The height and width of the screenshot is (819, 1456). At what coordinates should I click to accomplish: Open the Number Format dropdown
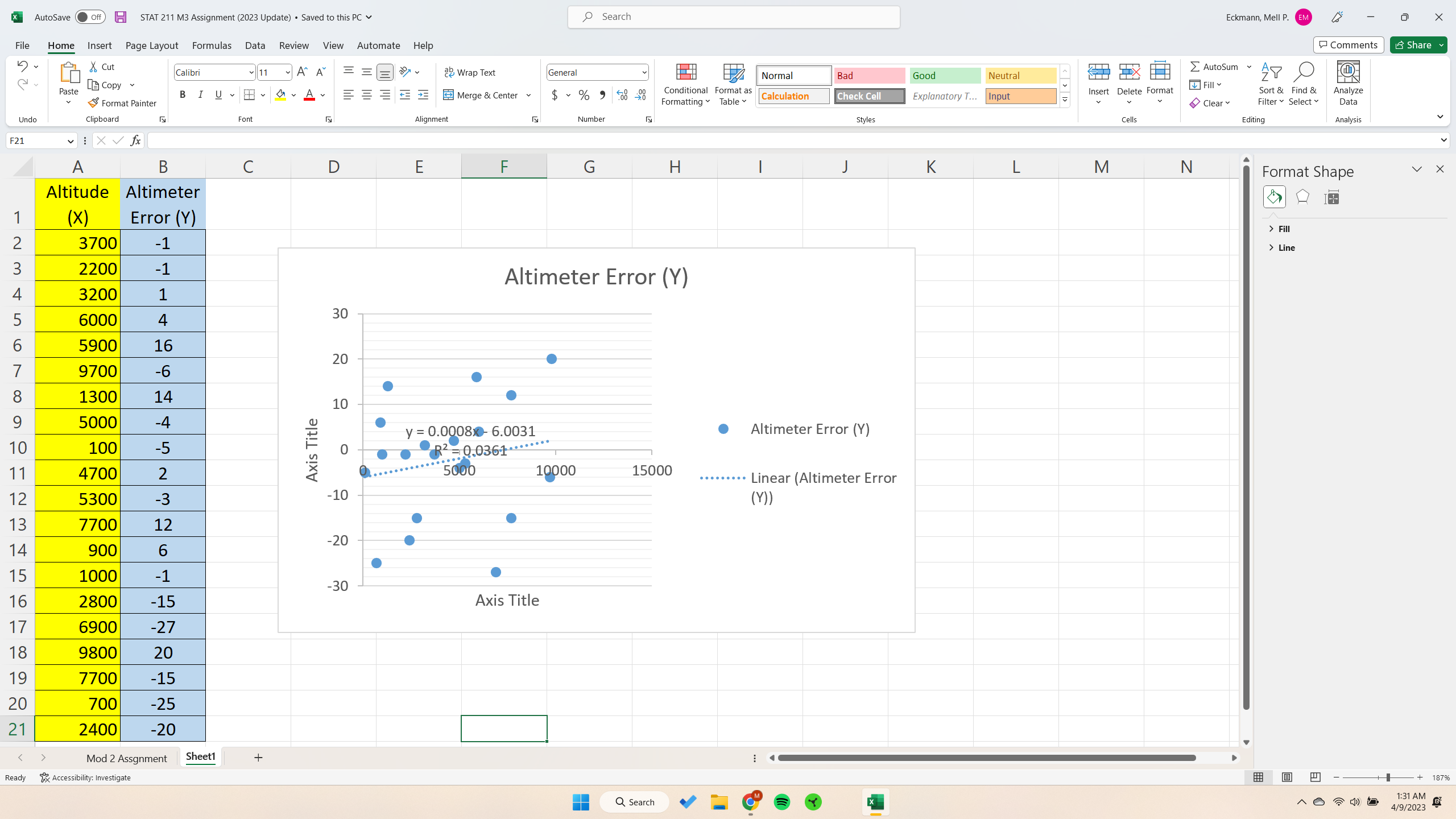643,72
